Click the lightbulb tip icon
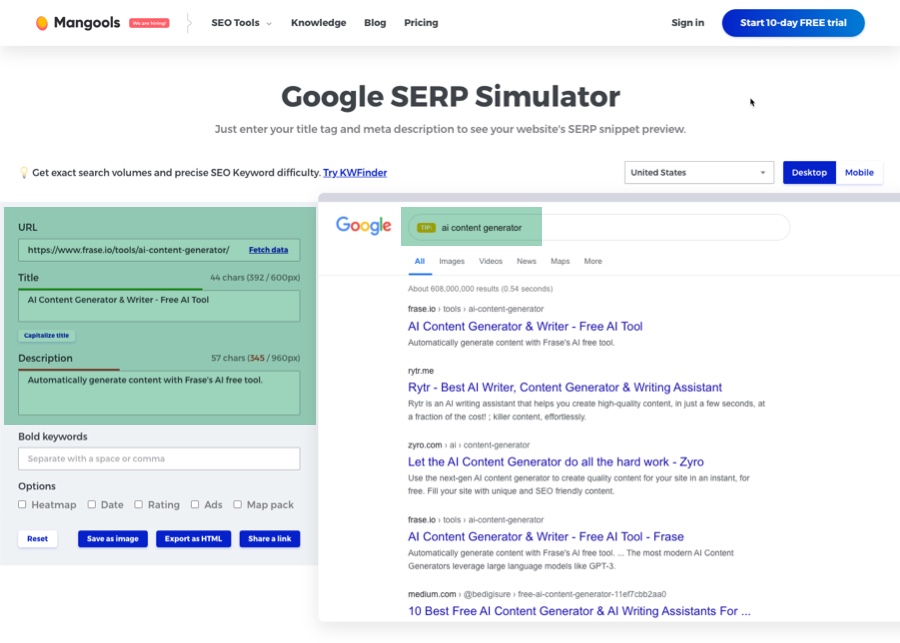900x643 pixels. pyautogui.click(x=24, y=173)
